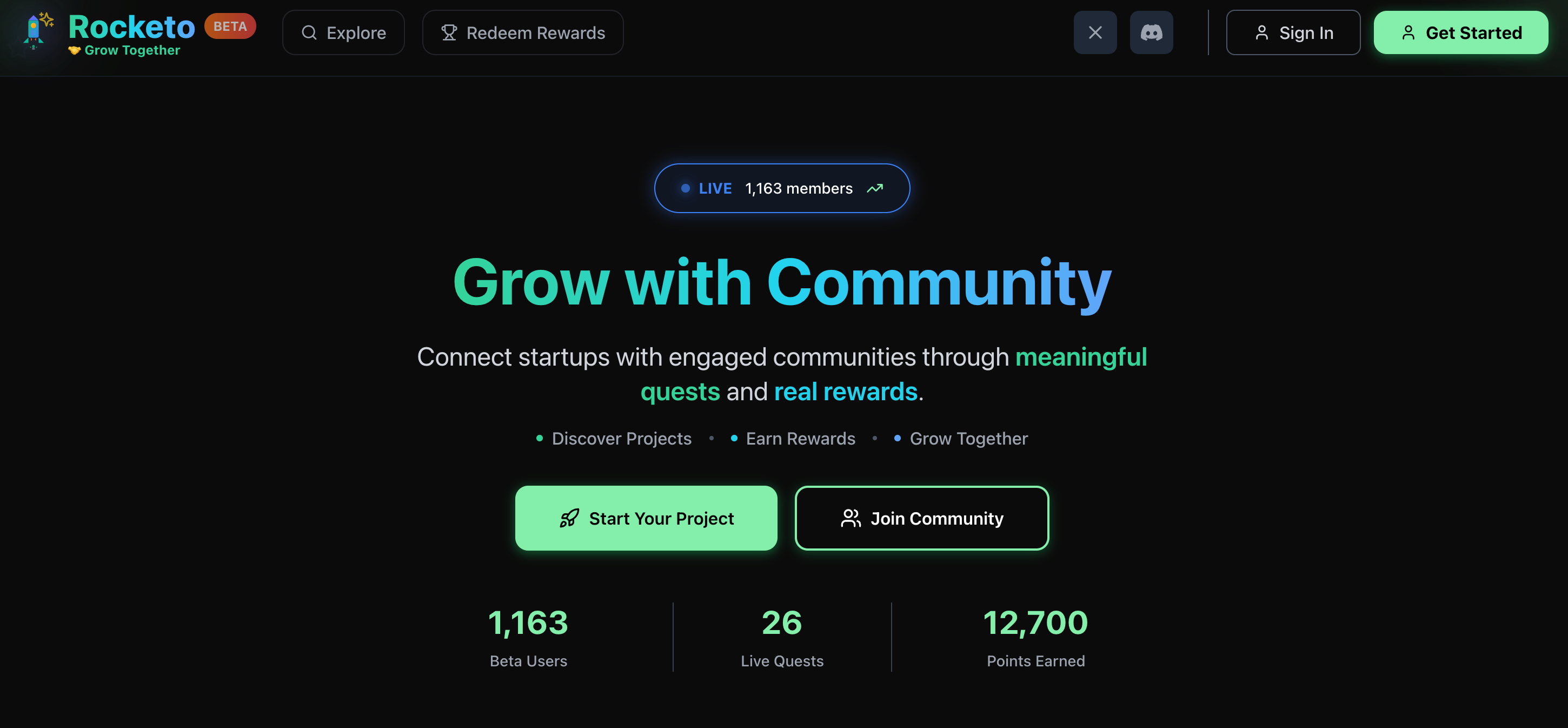Click the trophy icon beside Redeem Rewards
The image size is (1568, 728).
[x=449, y=33]
